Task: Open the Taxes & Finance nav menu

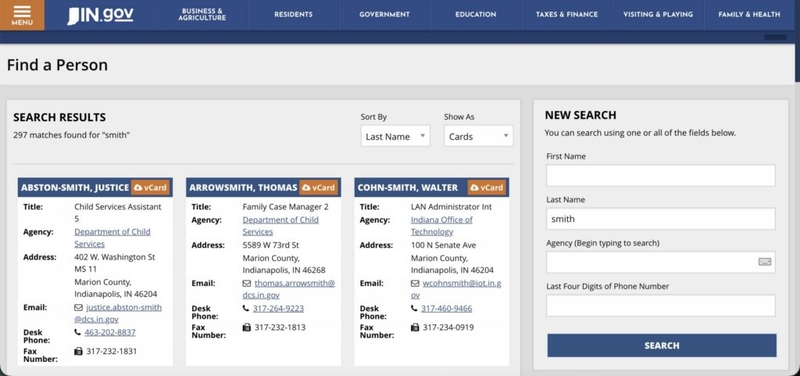Action: [x=566, y=15]
